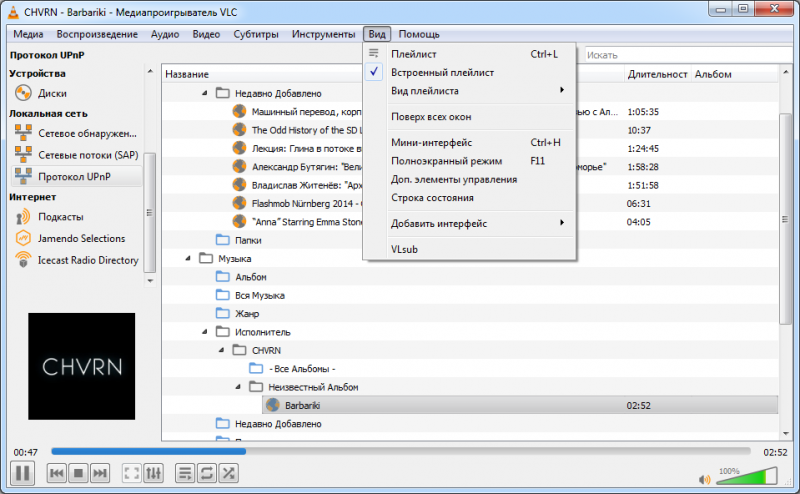Open the Вся Музыка folder
Image resolution: width=800 pixels, height=494 pixels.
pos(250,295)
